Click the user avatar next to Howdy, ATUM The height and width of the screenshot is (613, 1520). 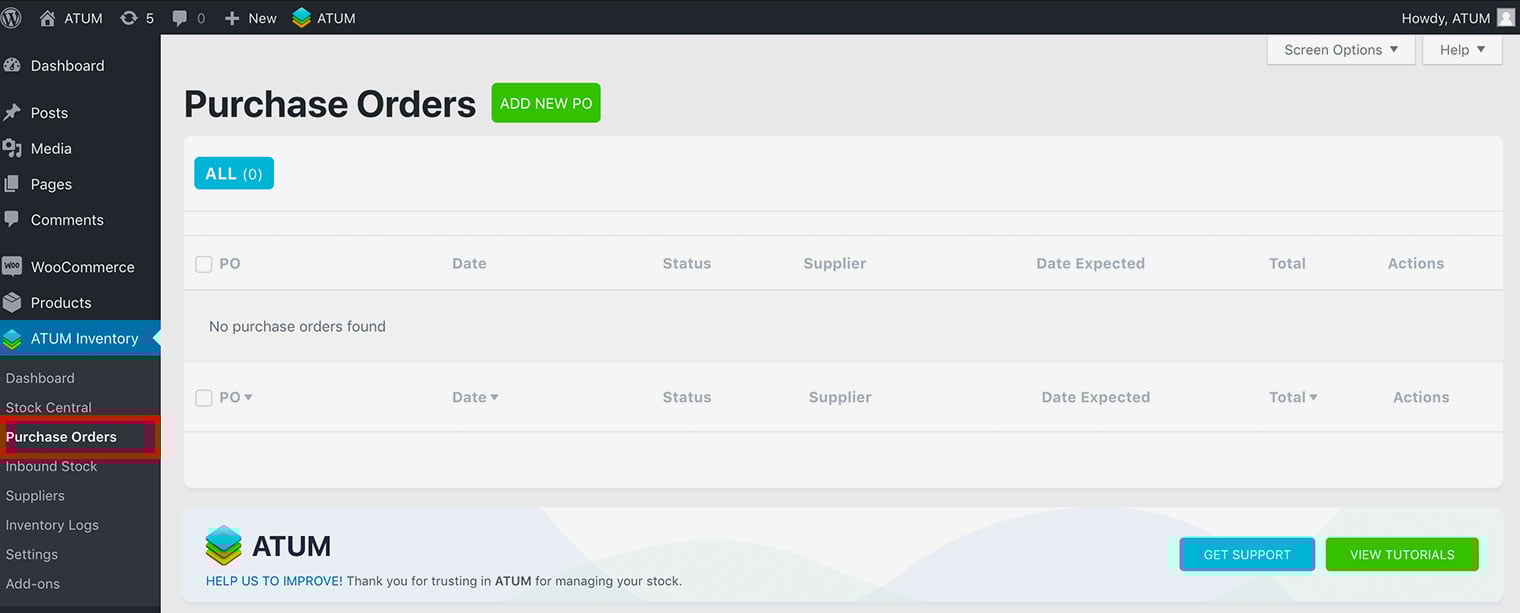[x=1506, y=18]
